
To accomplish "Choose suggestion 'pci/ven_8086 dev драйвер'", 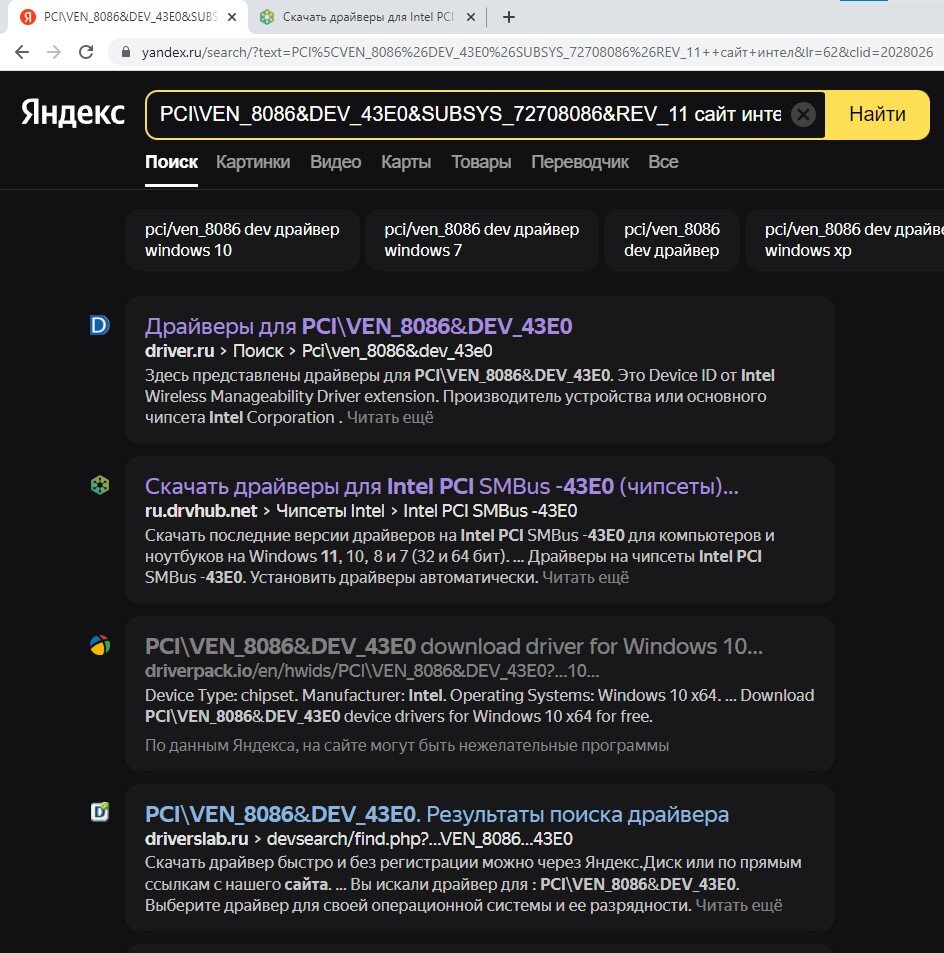I will tap(672, 239).
